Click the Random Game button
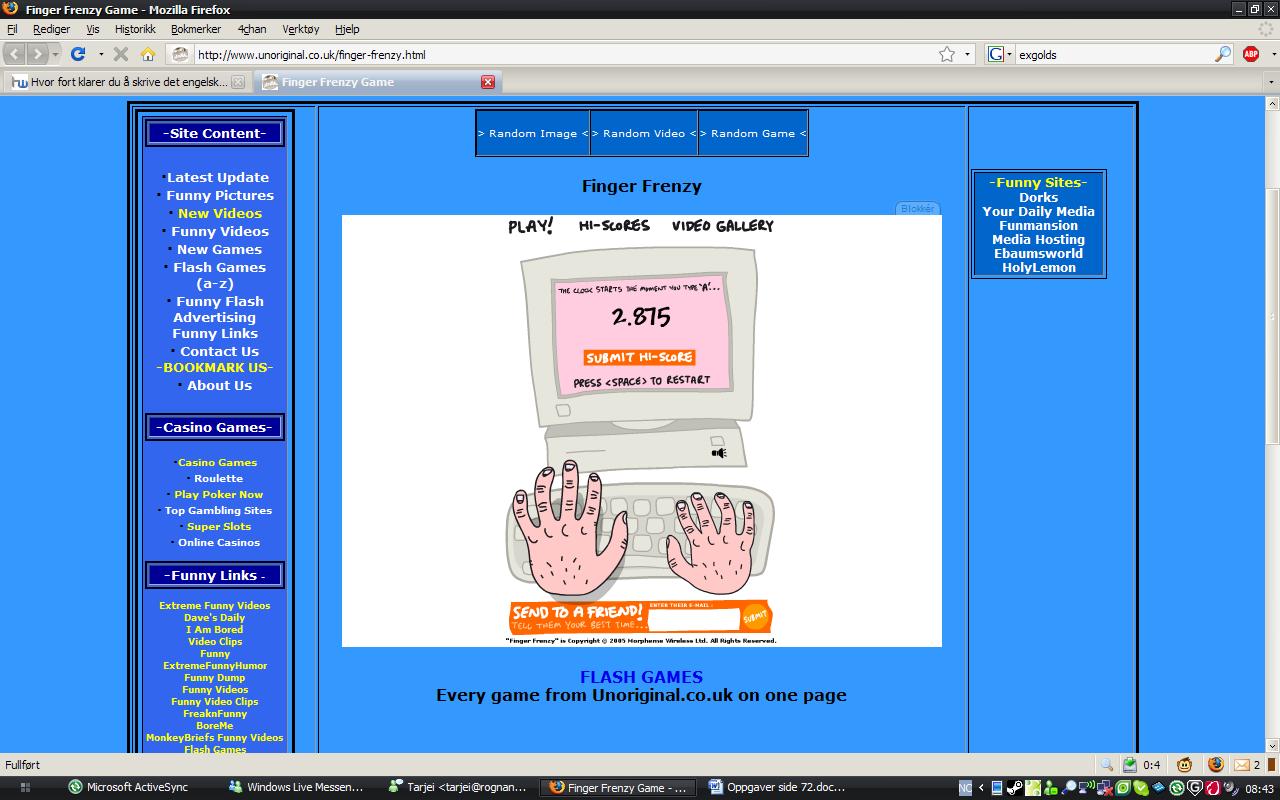1280x800 pixels. pos(753,133)
